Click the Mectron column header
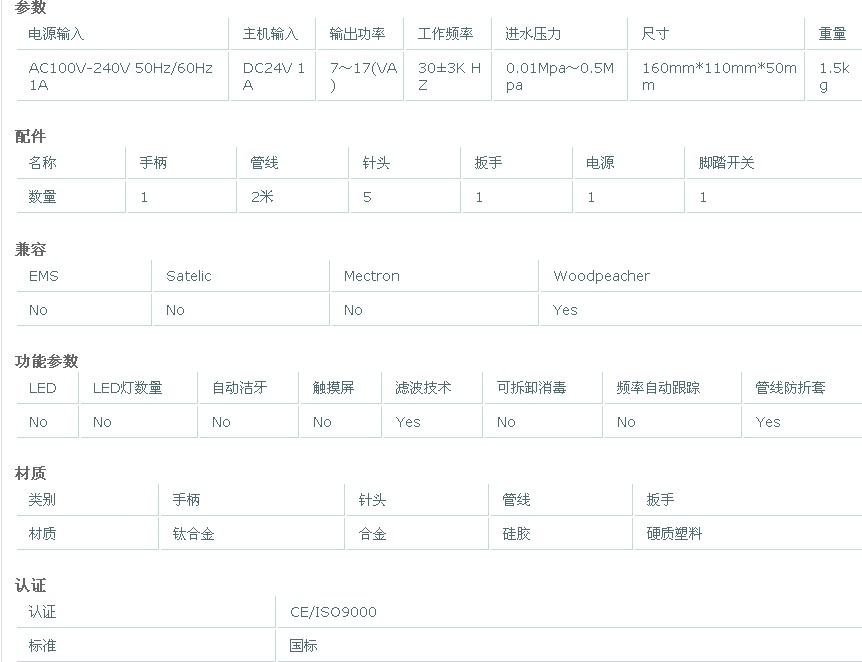 [x=371, y=276]
